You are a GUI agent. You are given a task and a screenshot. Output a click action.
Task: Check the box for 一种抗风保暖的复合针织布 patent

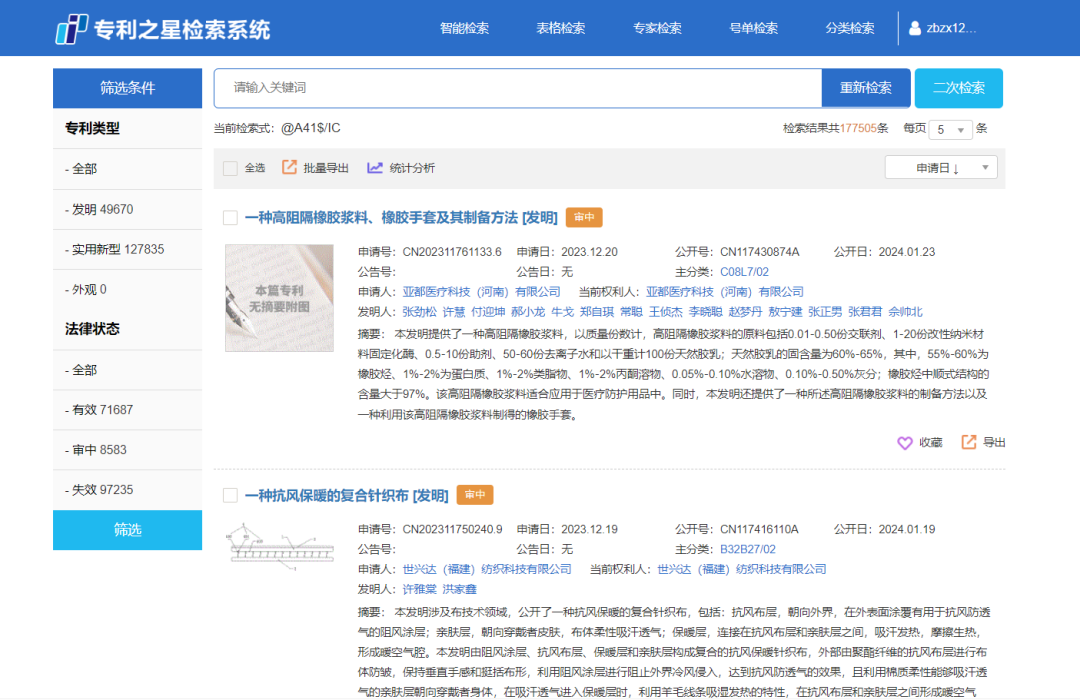[x=231, y=495]
